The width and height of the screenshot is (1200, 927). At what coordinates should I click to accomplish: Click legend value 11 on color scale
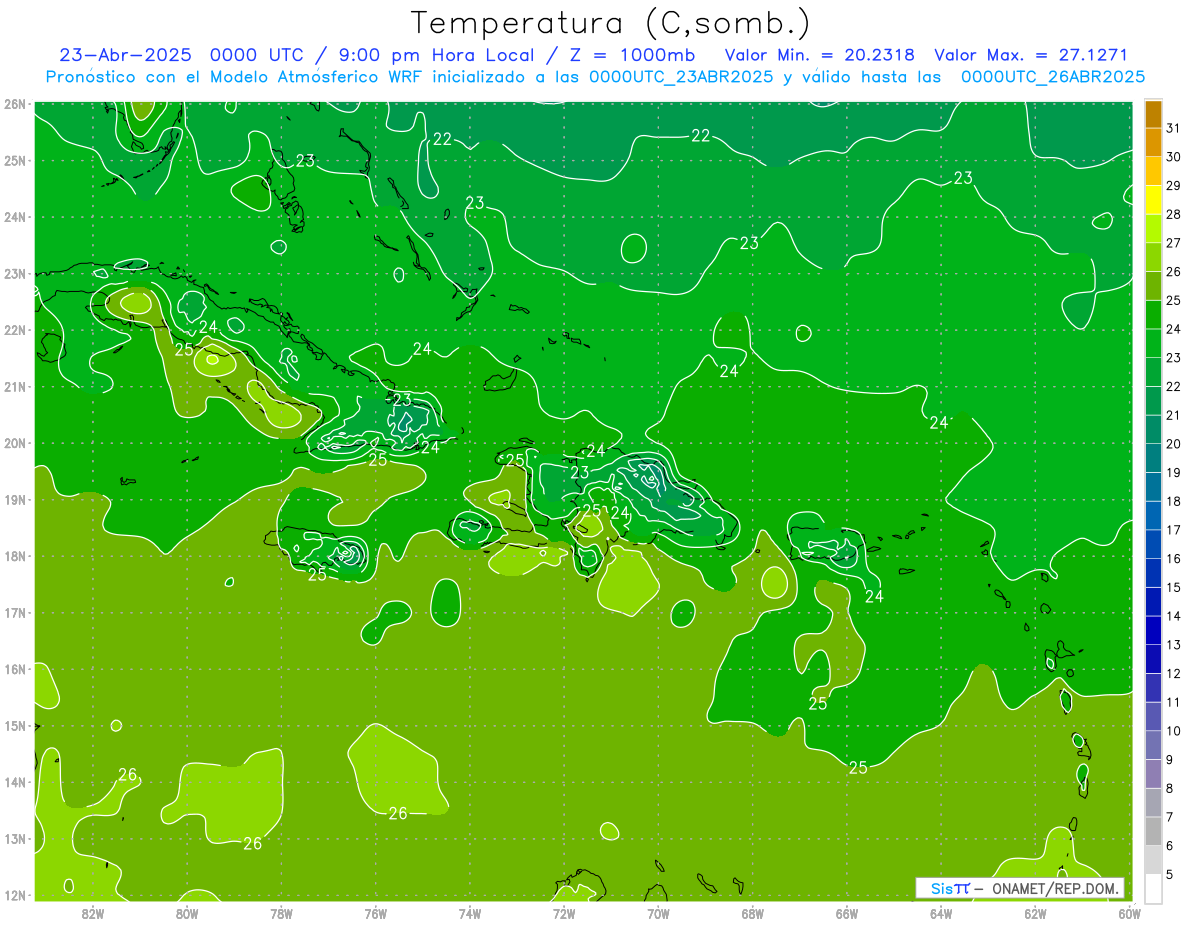pyautogui.click(x=1174, y=702)
